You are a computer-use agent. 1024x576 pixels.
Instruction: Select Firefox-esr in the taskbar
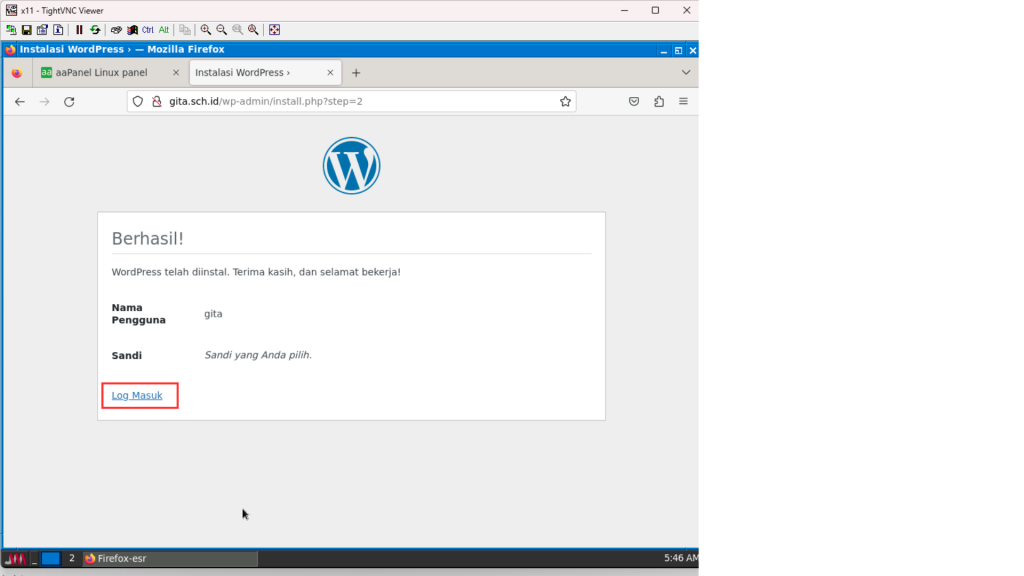pyautogui.click(x=168, y=558)
